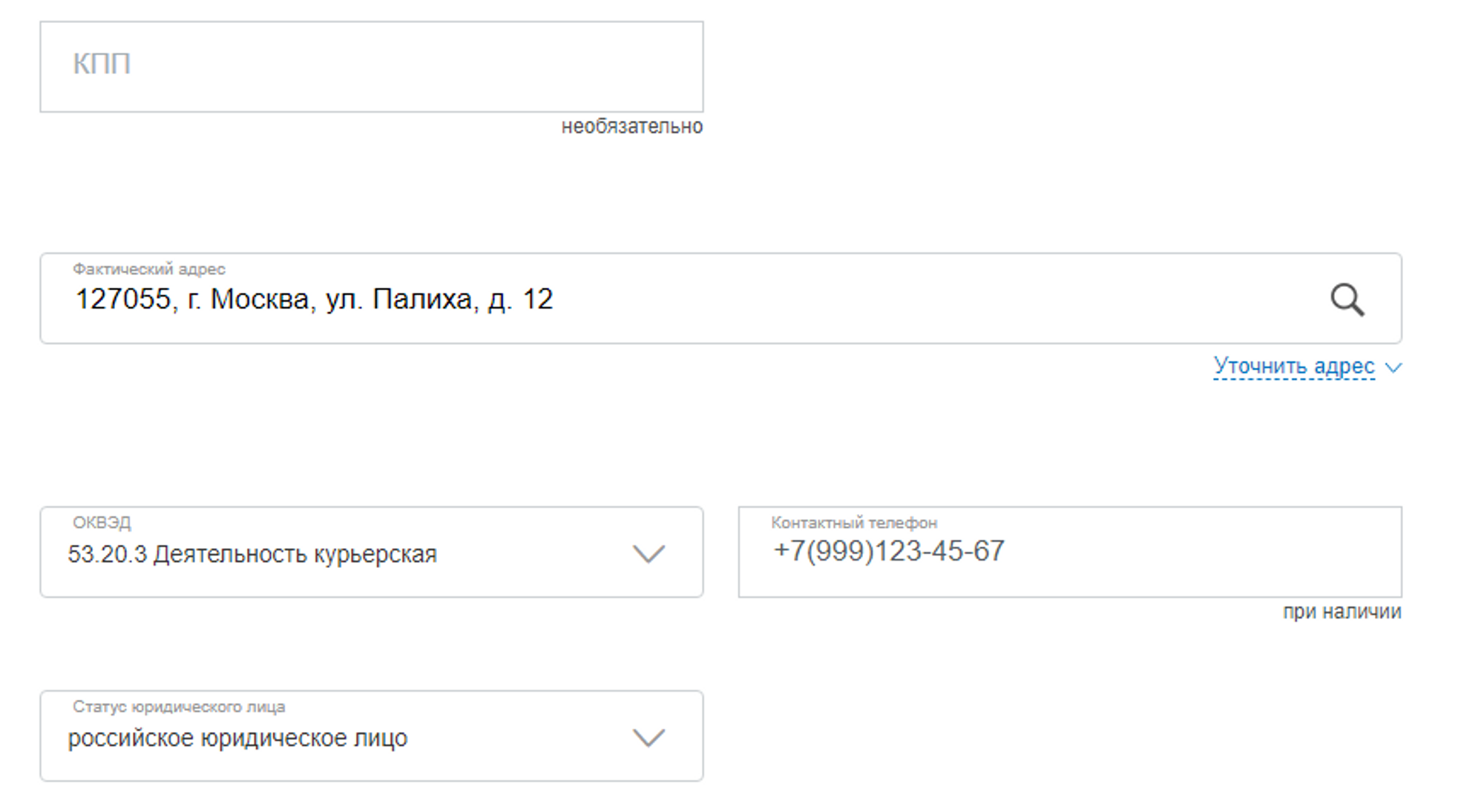Open ОКВЭД list via its arrow

pyautogui.click(x=649, y=554)
